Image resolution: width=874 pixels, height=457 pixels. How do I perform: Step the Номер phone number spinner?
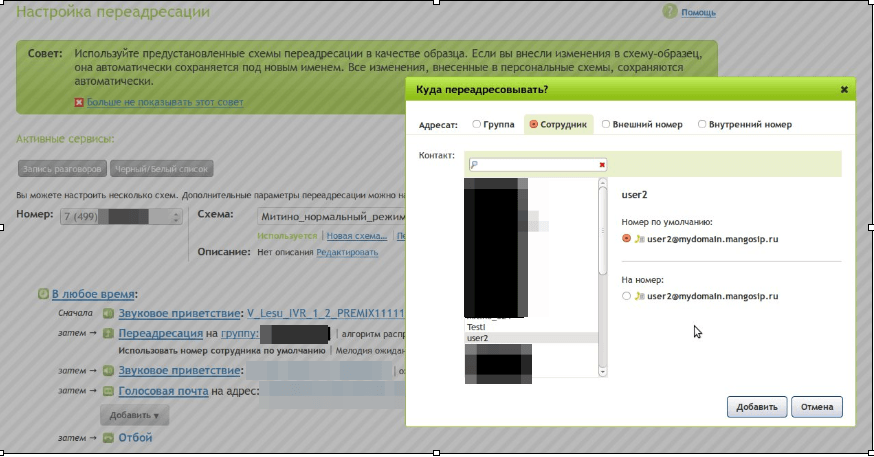176,216
